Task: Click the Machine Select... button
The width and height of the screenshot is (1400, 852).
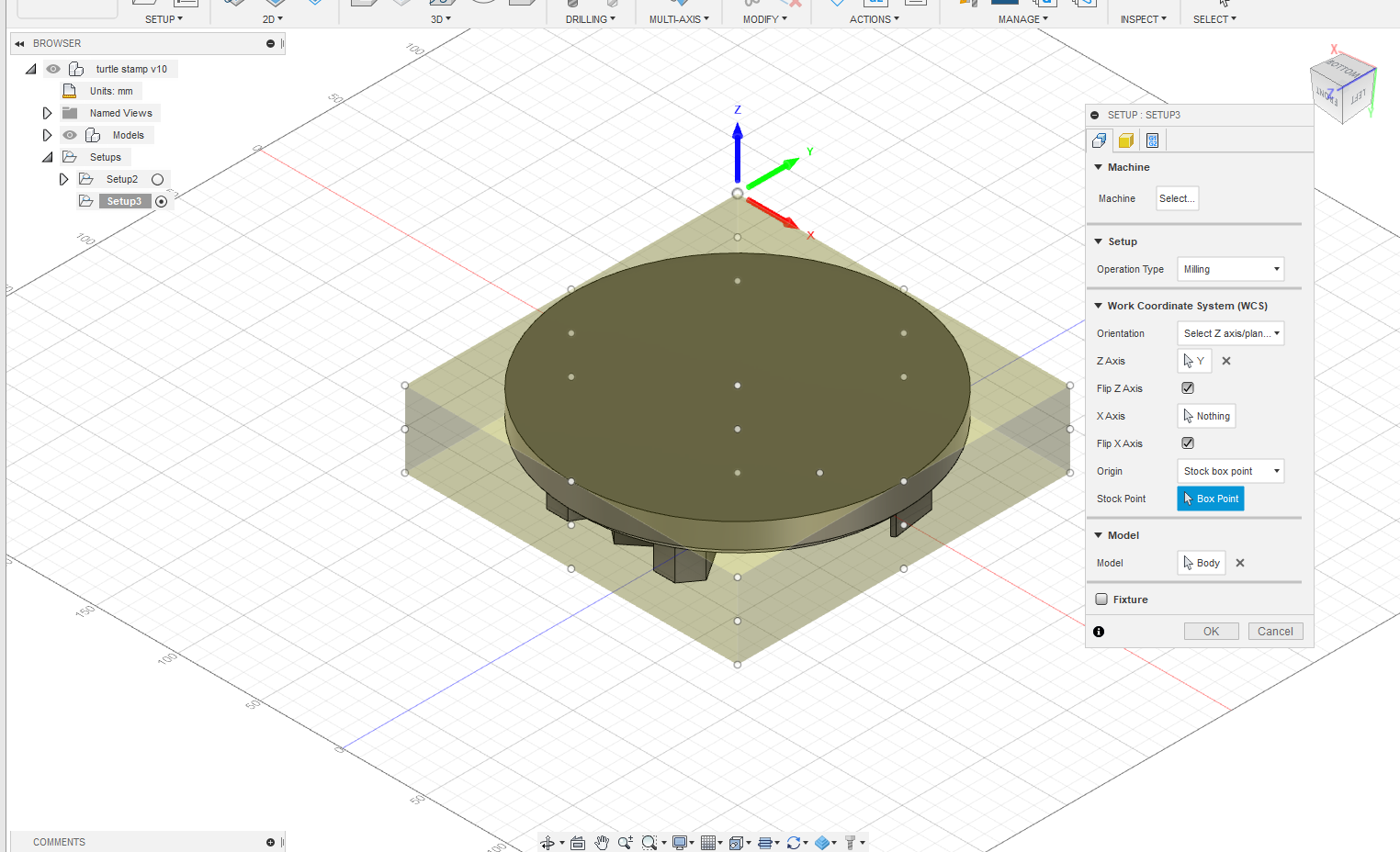Action: pyautogui.click(x=1177, y=198)
